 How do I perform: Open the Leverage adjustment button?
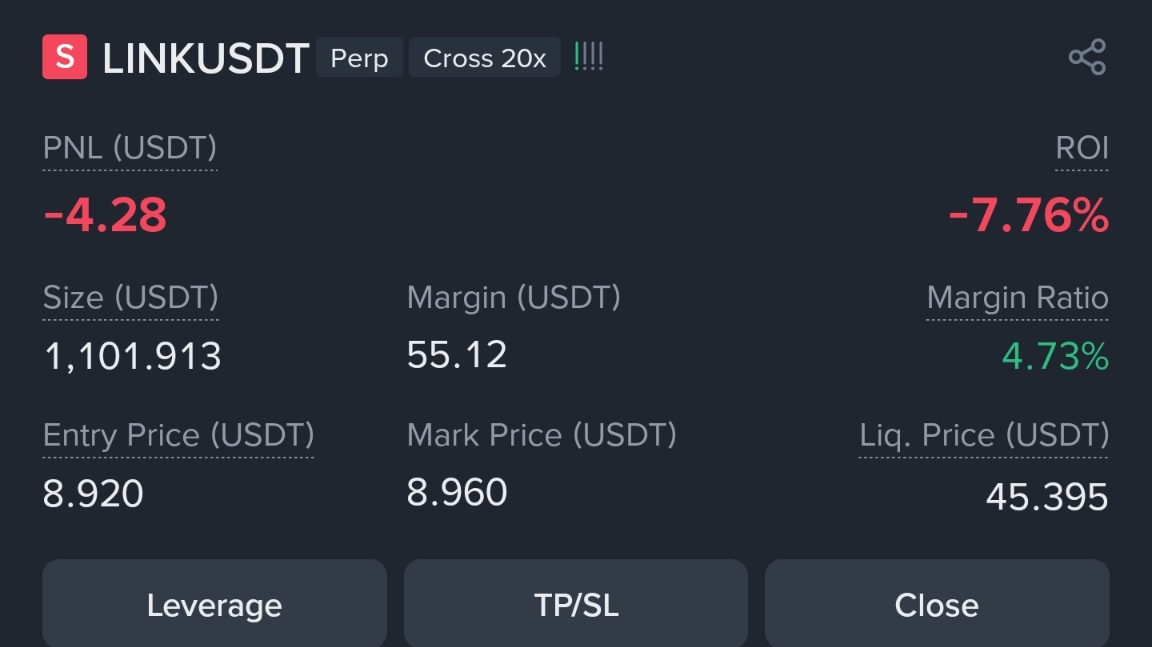click(x=215, y=604)
